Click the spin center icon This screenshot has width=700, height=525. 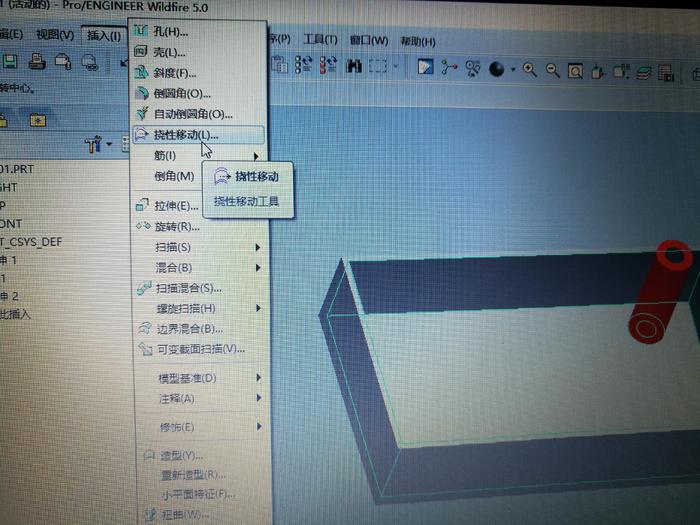point(449,67)
